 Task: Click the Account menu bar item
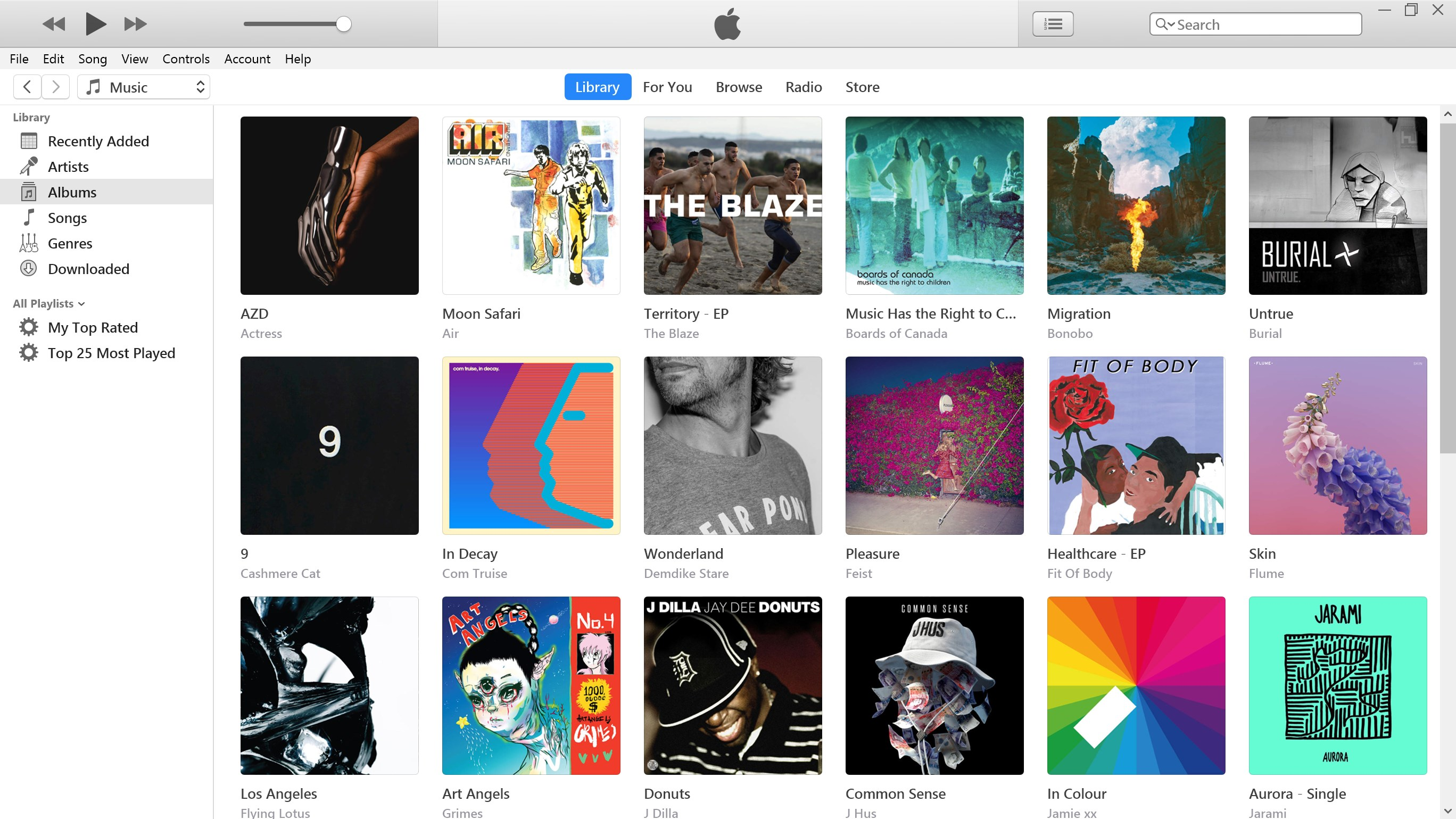(247, 58)
